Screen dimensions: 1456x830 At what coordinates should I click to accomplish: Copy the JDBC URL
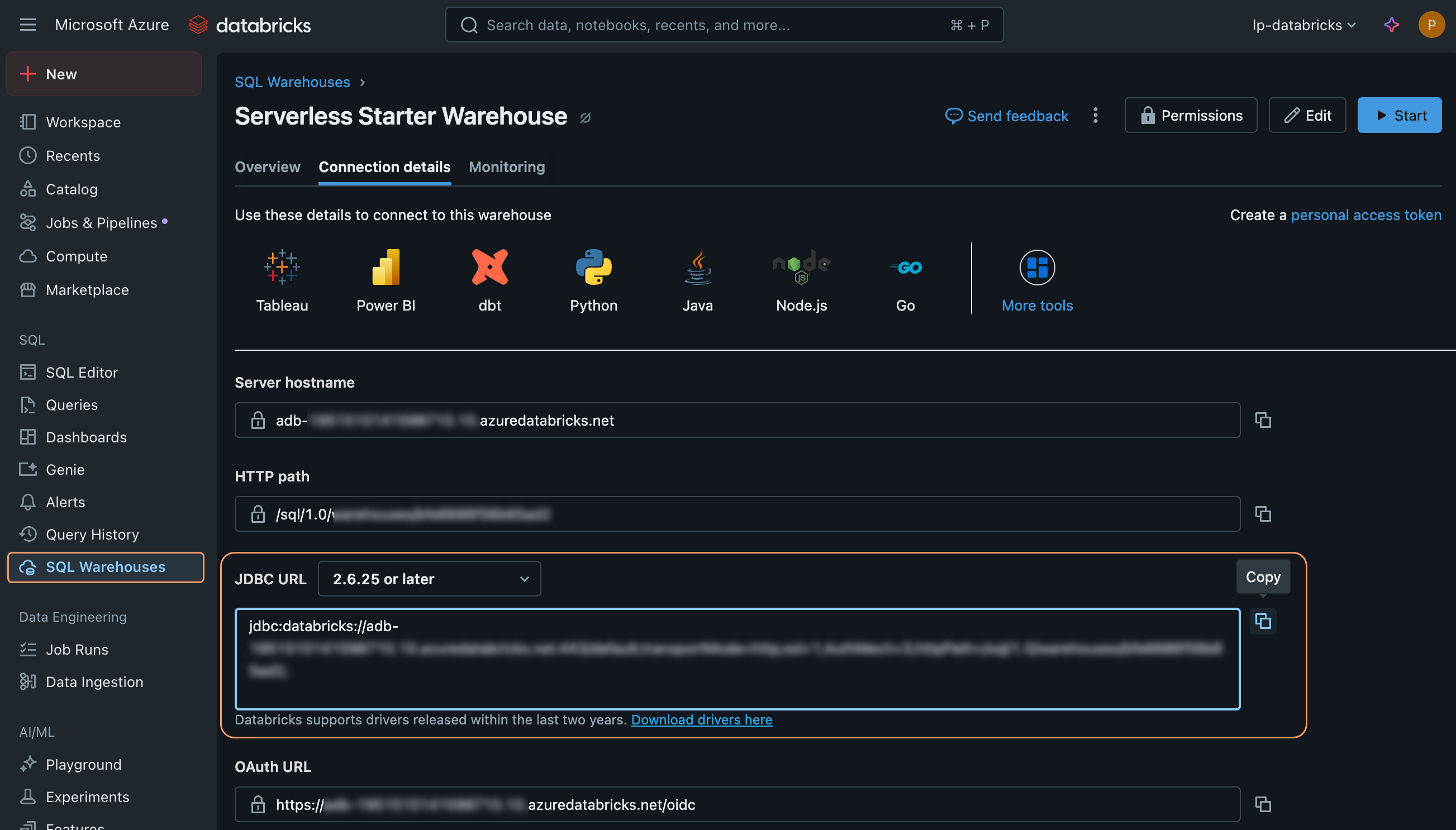(1263, 621)
